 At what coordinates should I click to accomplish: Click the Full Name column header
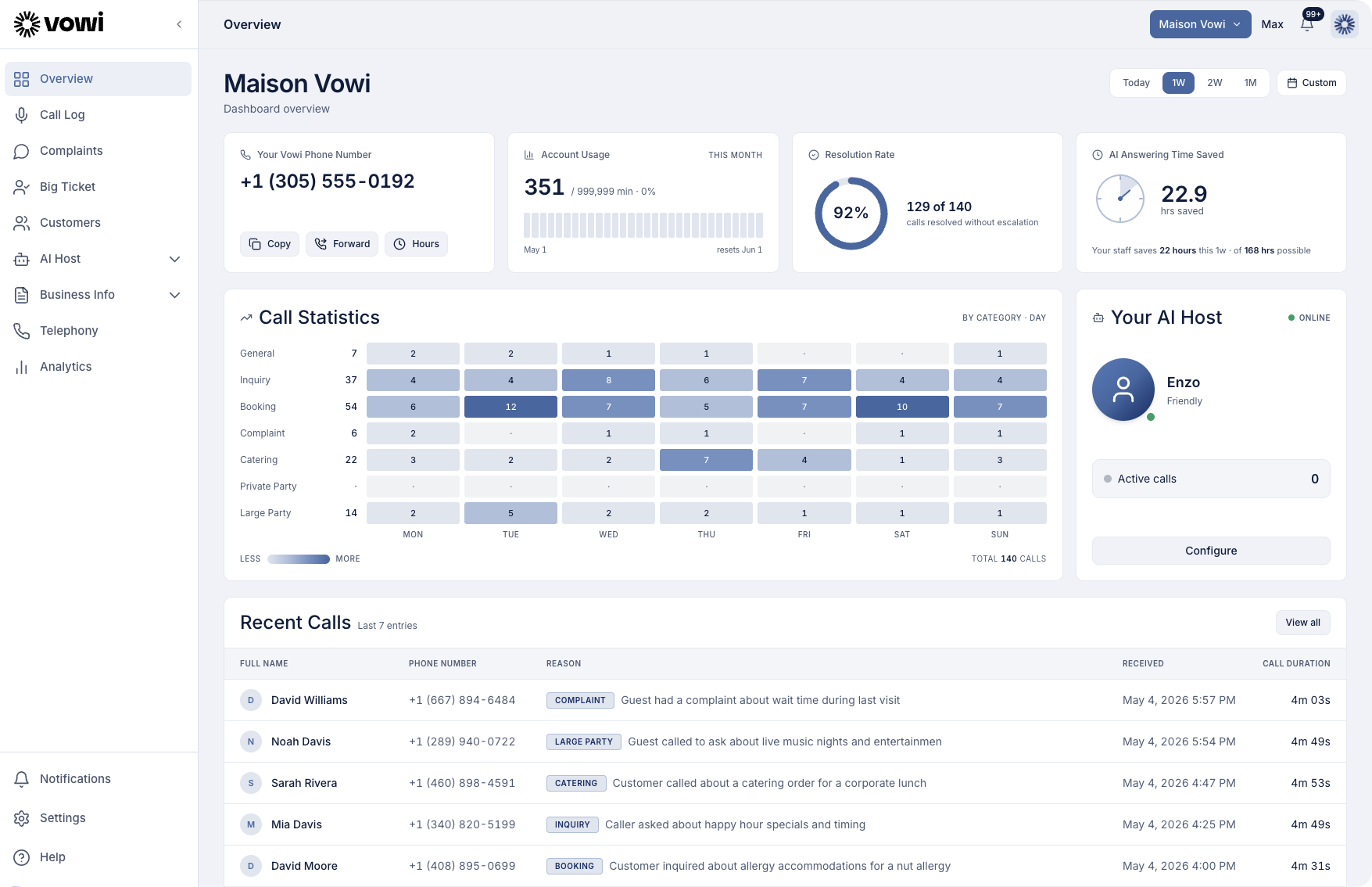pyautogui.click(x=264, y=663)
